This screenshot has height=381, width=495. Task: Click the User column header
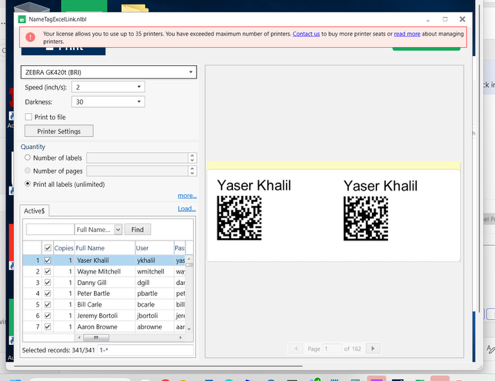(154, 248)
